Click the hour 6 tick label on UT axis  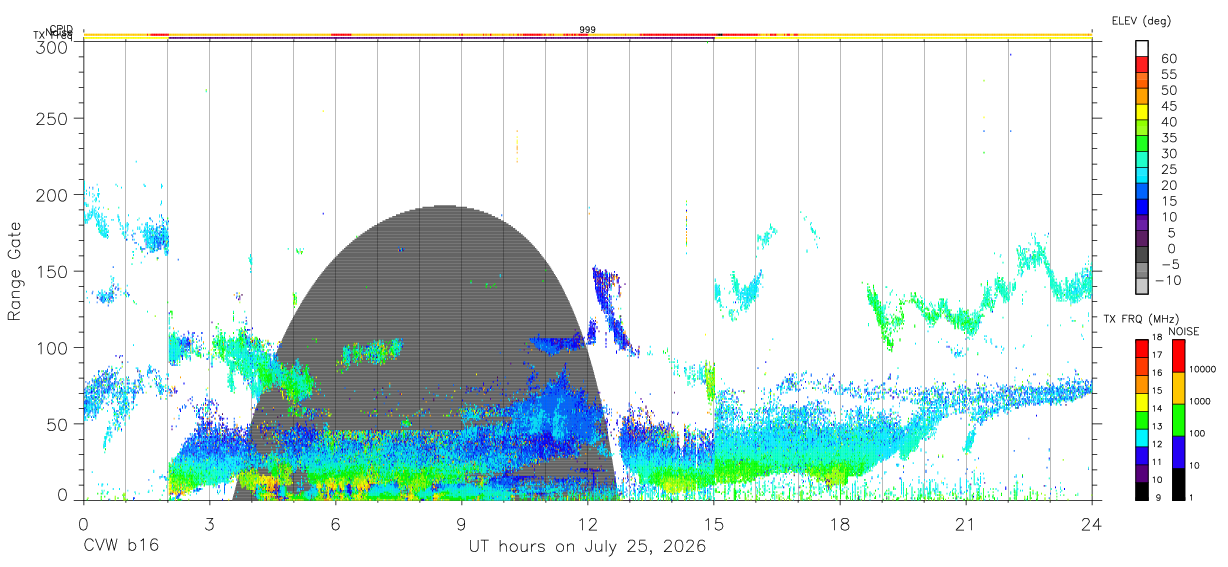tap(335, 523)
